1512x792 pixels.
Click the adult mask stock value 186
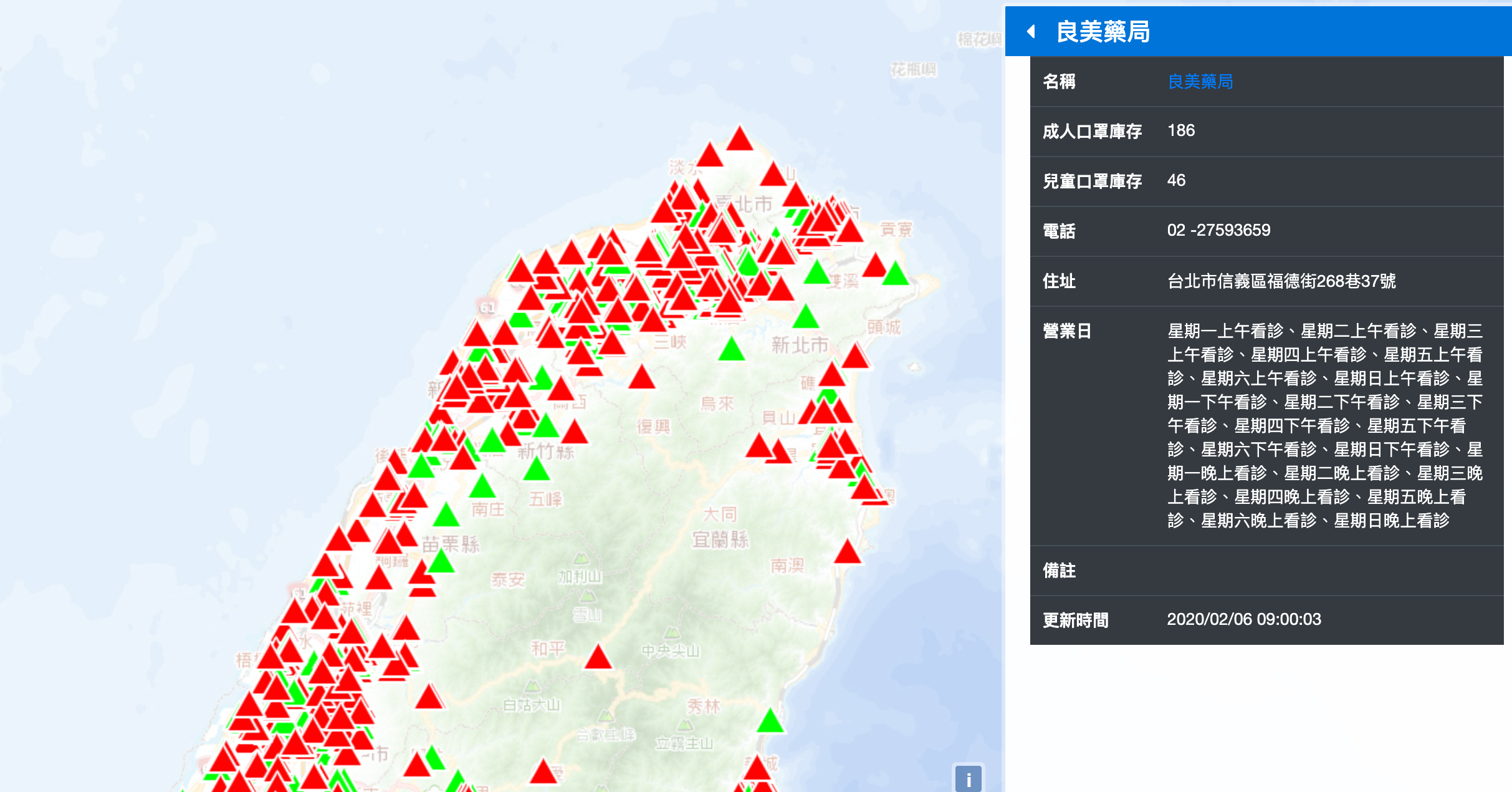(x=1180, y=130)
